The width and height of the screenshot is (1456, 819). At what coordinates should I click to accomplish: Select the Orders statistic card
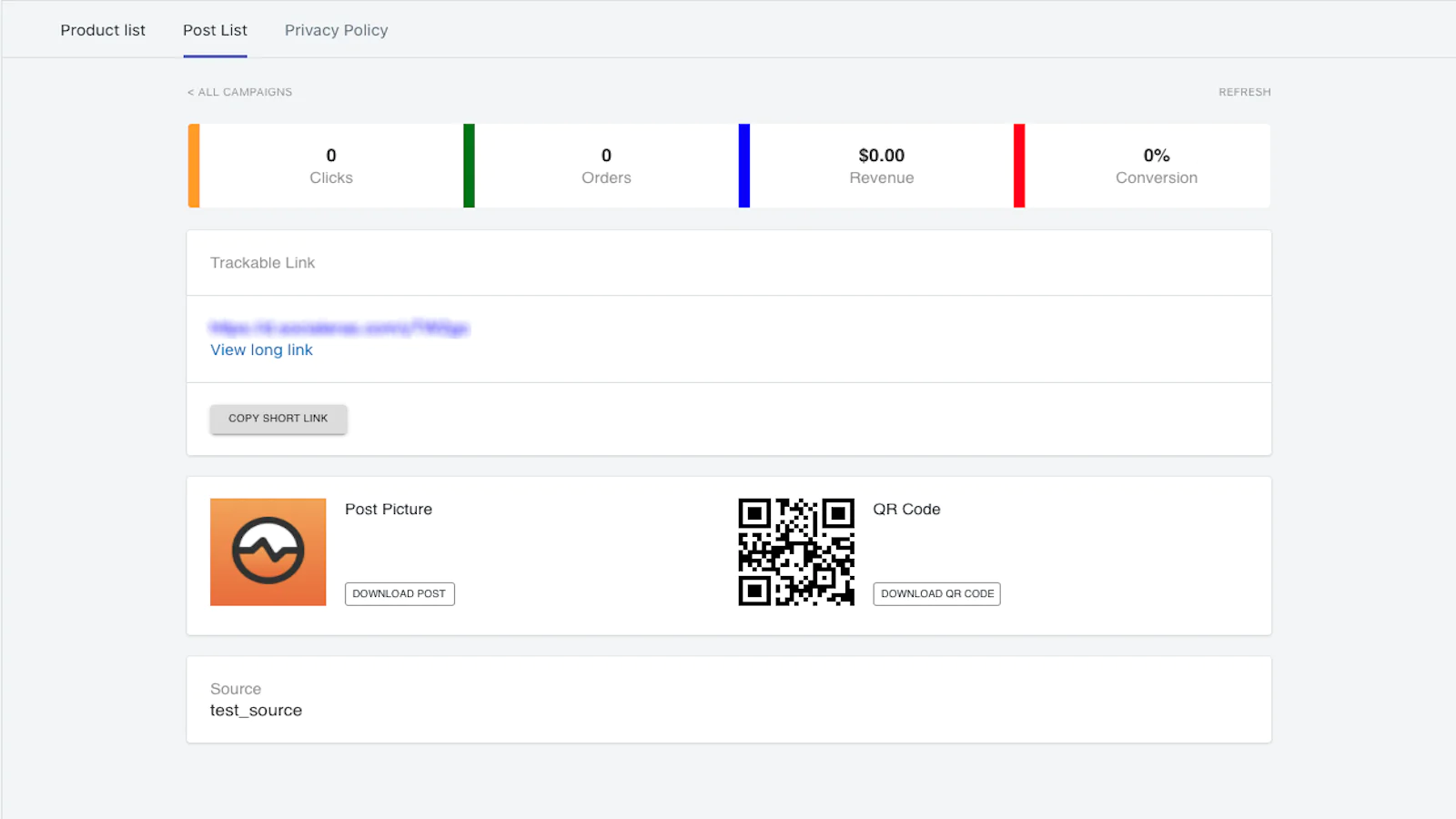click(x=606, y=166)
